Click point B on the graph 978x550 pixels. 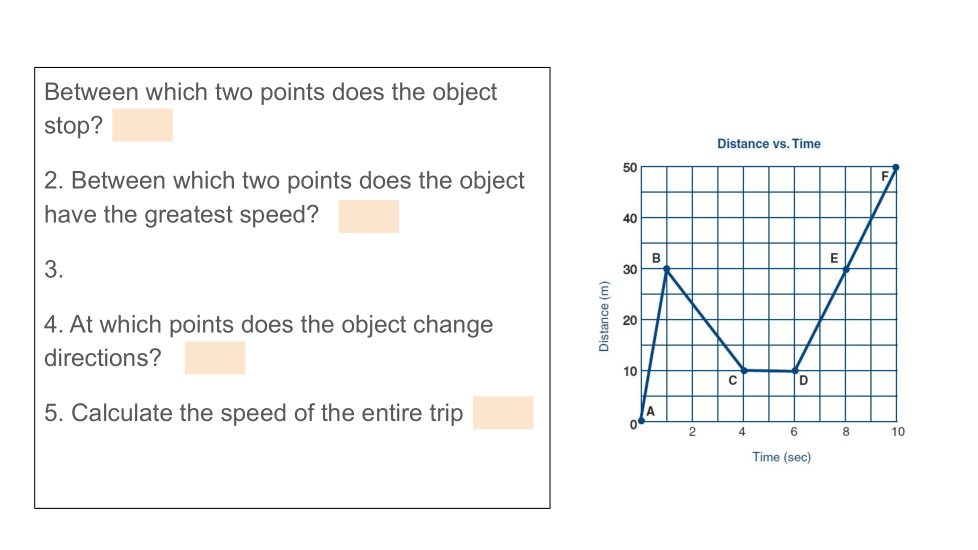(667, 268)
